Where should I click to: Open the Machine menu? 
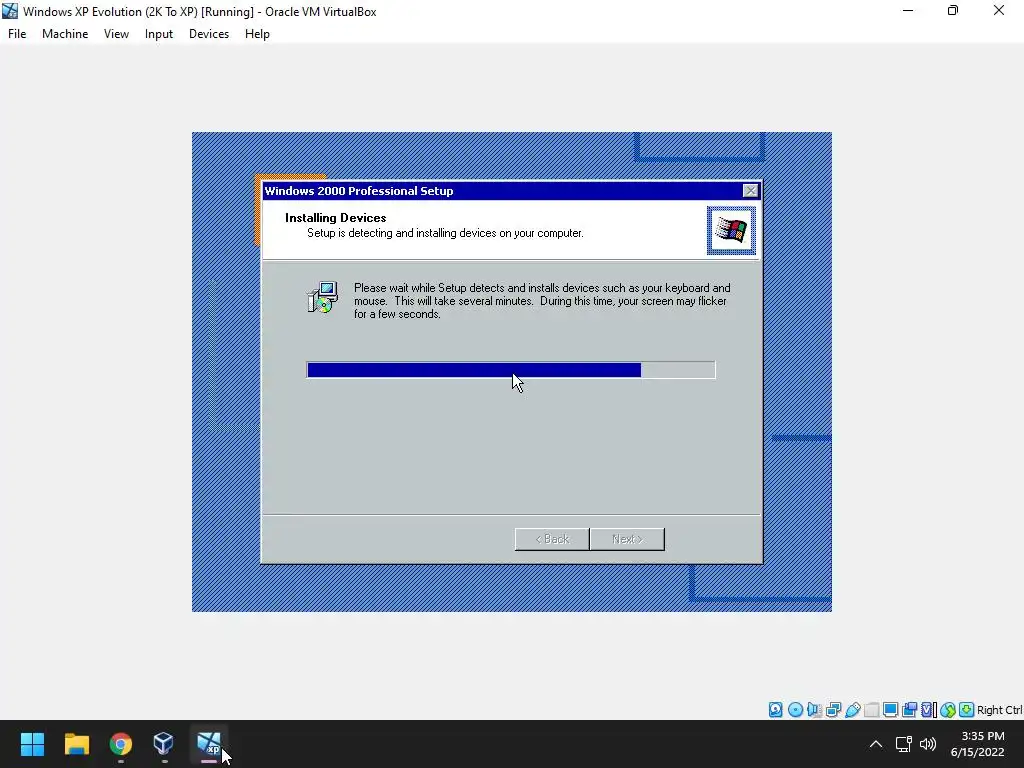coord(65,34)
